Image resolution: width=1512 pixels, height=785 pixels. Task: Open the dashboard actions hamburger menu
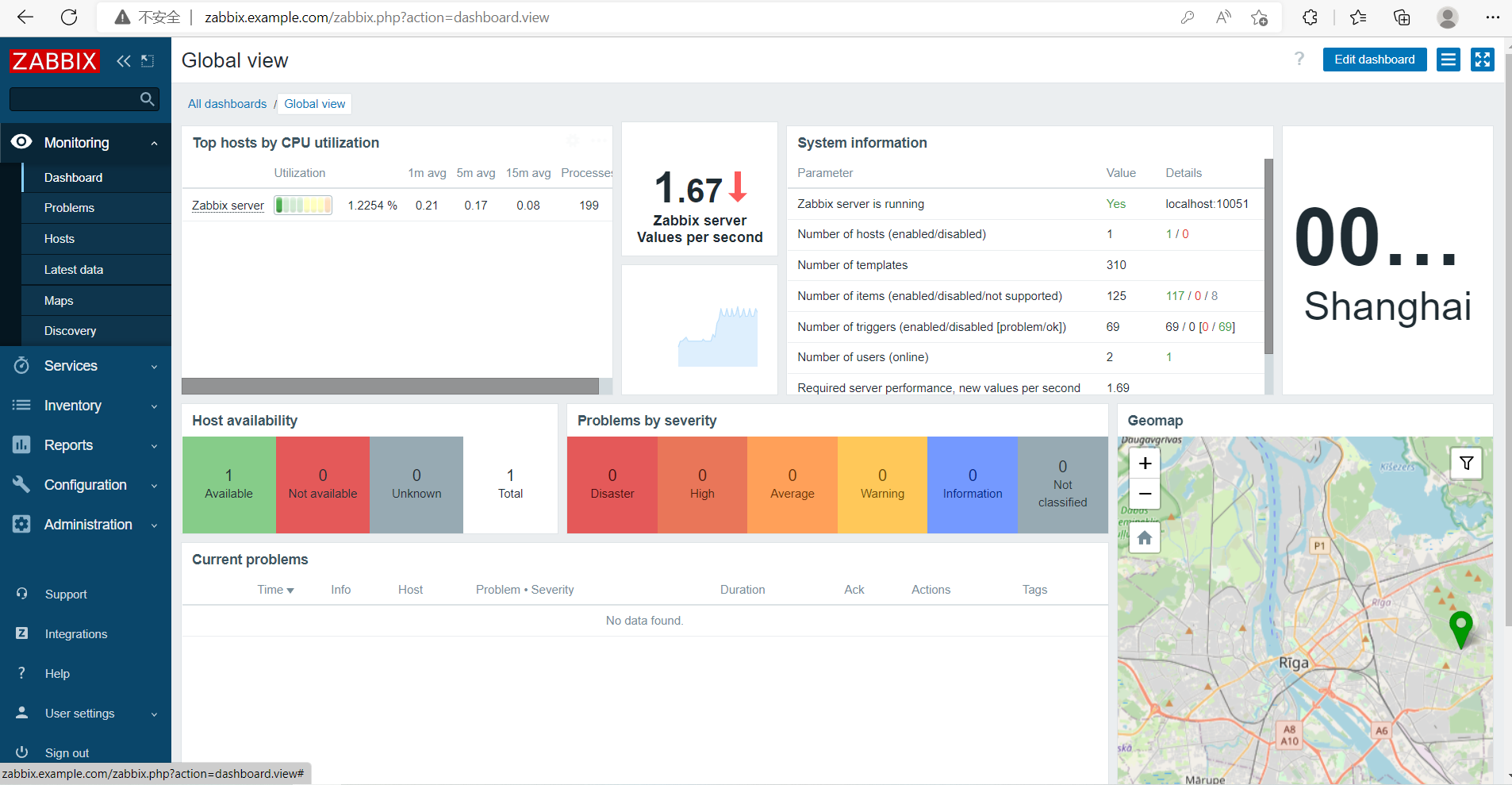point(1449,60)
